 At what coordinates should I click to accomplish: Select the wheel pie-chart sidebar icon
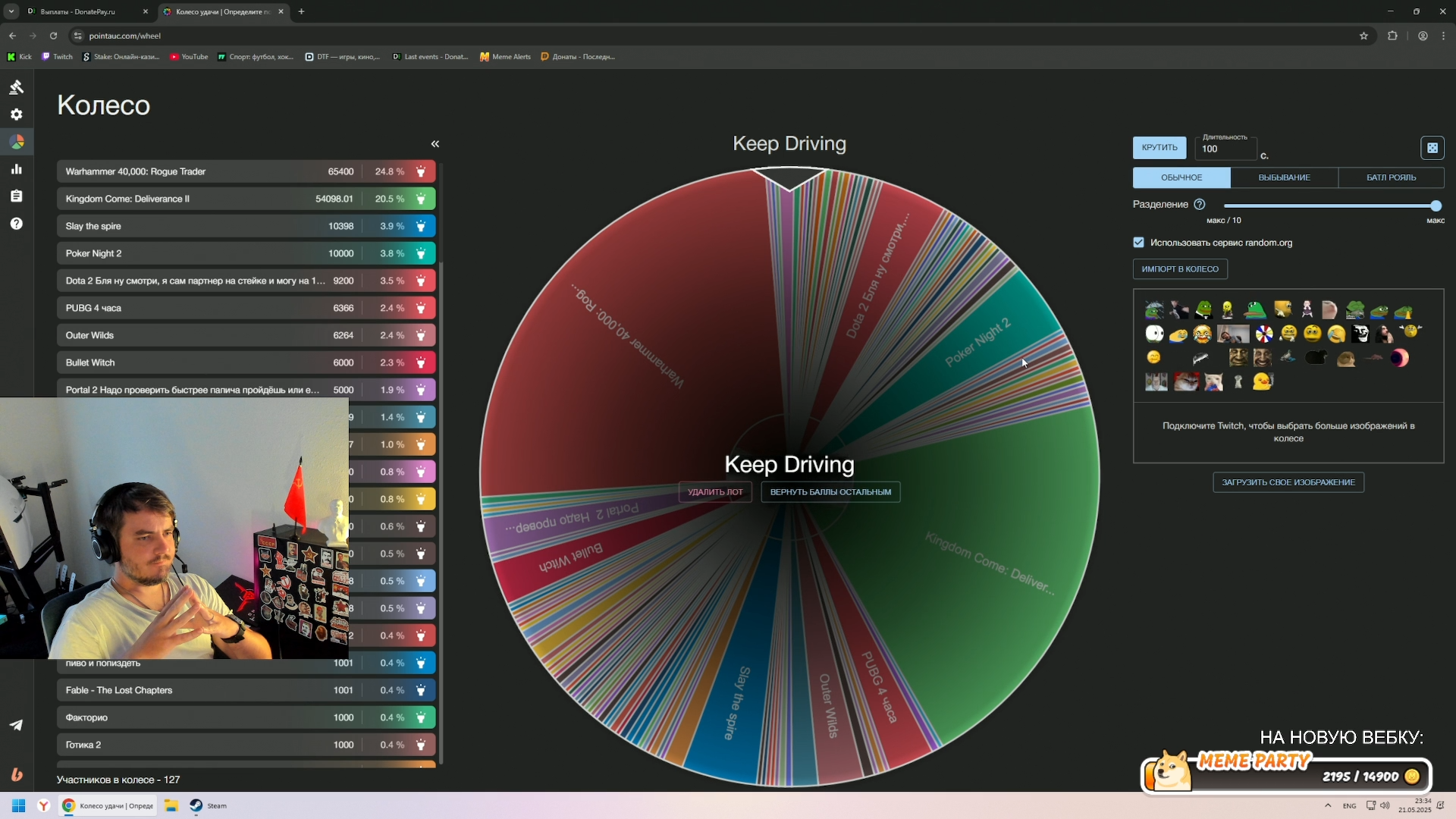click(x=16, y=142)
